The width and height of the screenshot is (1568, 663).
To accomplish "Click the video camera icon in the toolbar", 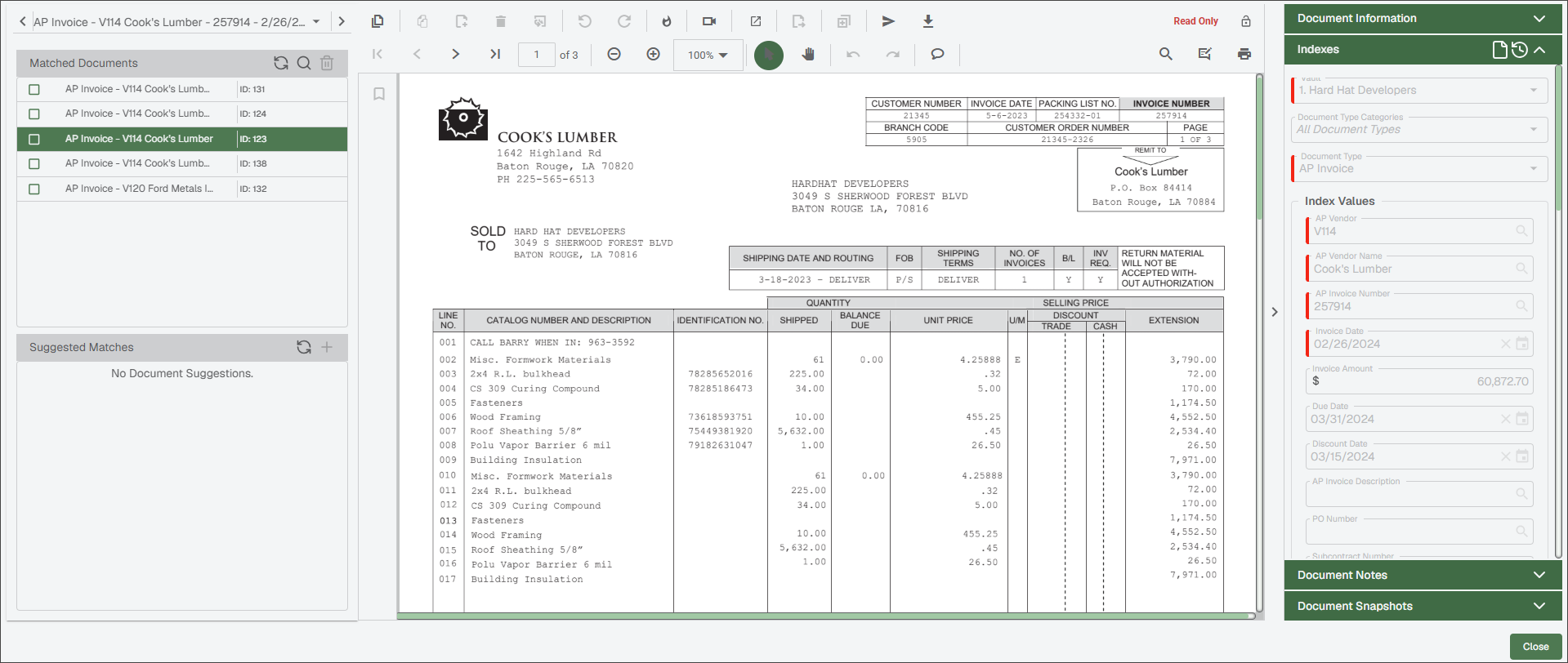I will click(709, 21).
